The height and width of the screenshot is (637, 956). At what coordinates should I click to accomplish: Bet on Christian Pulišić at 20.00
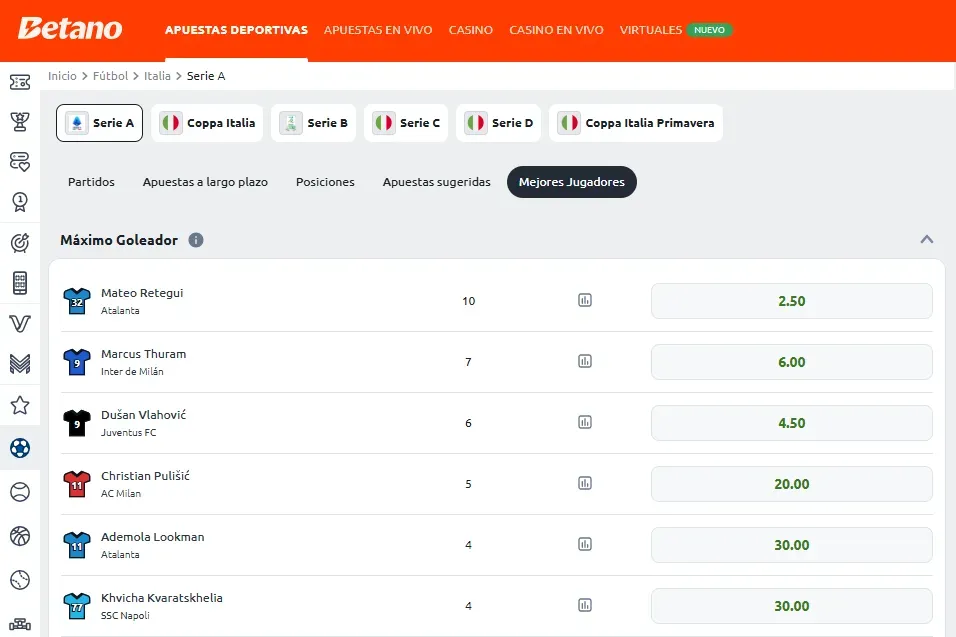(791, 484)
